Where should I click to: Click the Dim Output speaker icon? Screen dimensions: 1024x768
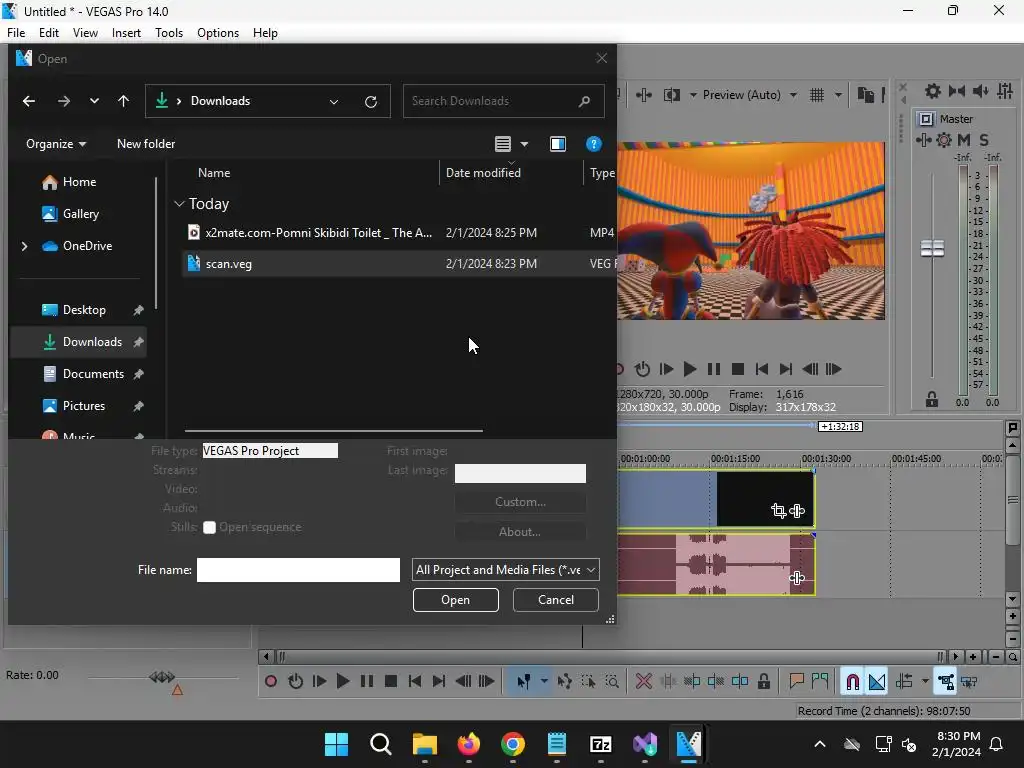click(x=980, y=91)
